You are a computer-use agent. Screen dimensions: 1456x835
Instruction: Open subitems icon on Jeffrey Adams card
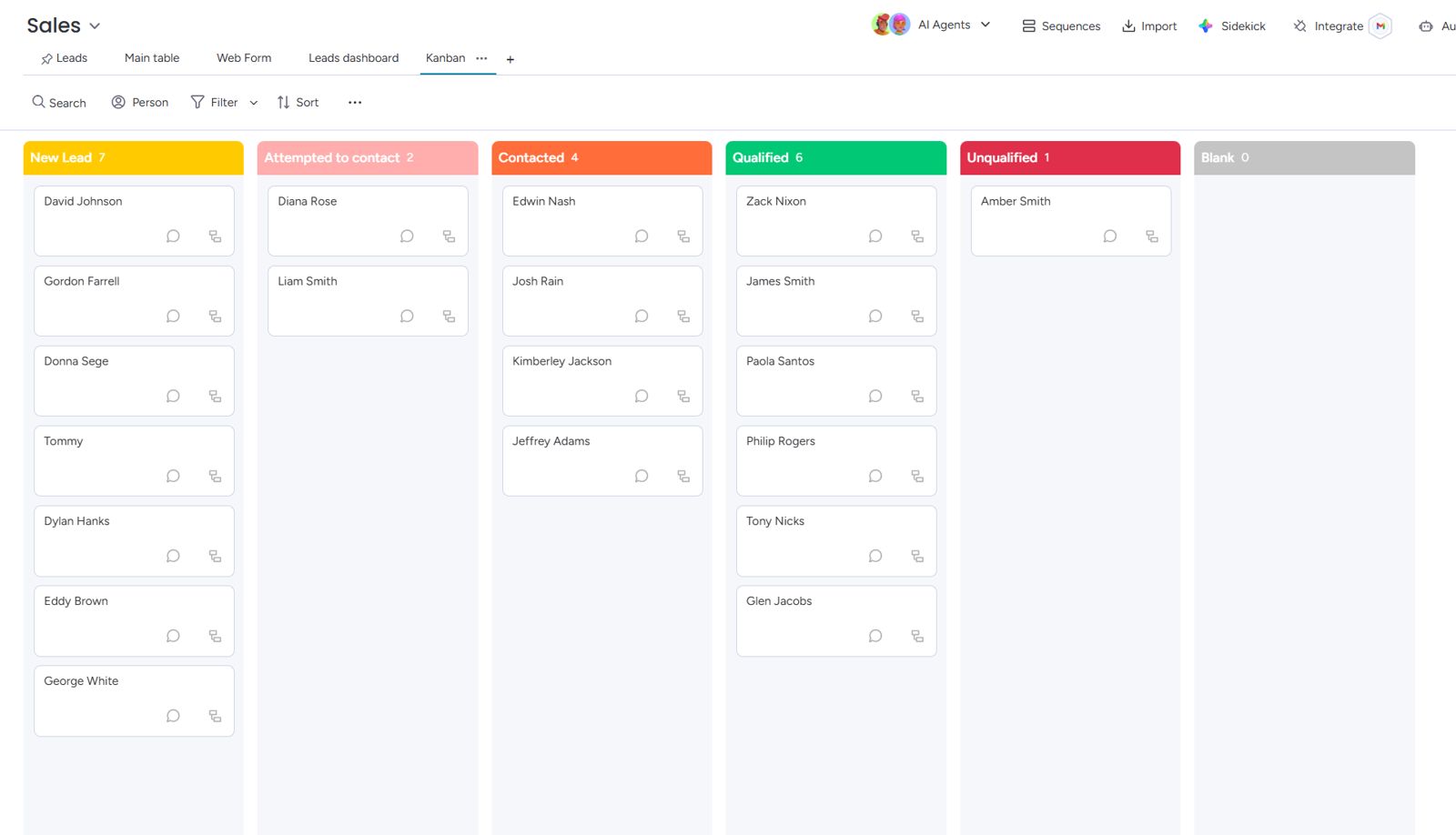[683, 477]
